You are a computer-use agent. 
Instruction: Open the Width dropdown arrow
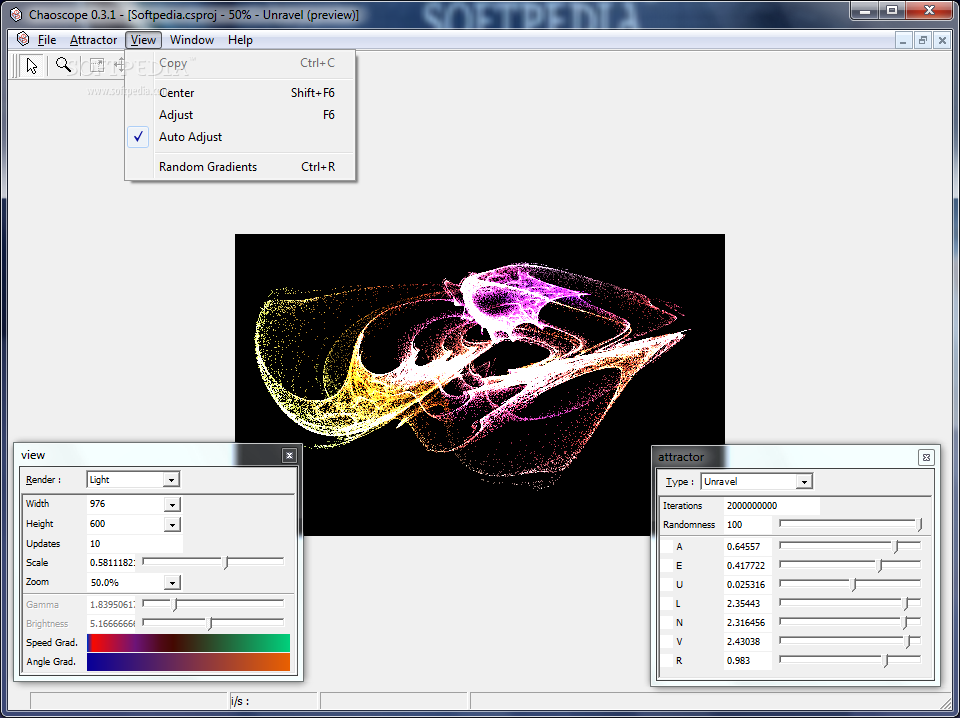pyautogui.click(x=172, y=504)
